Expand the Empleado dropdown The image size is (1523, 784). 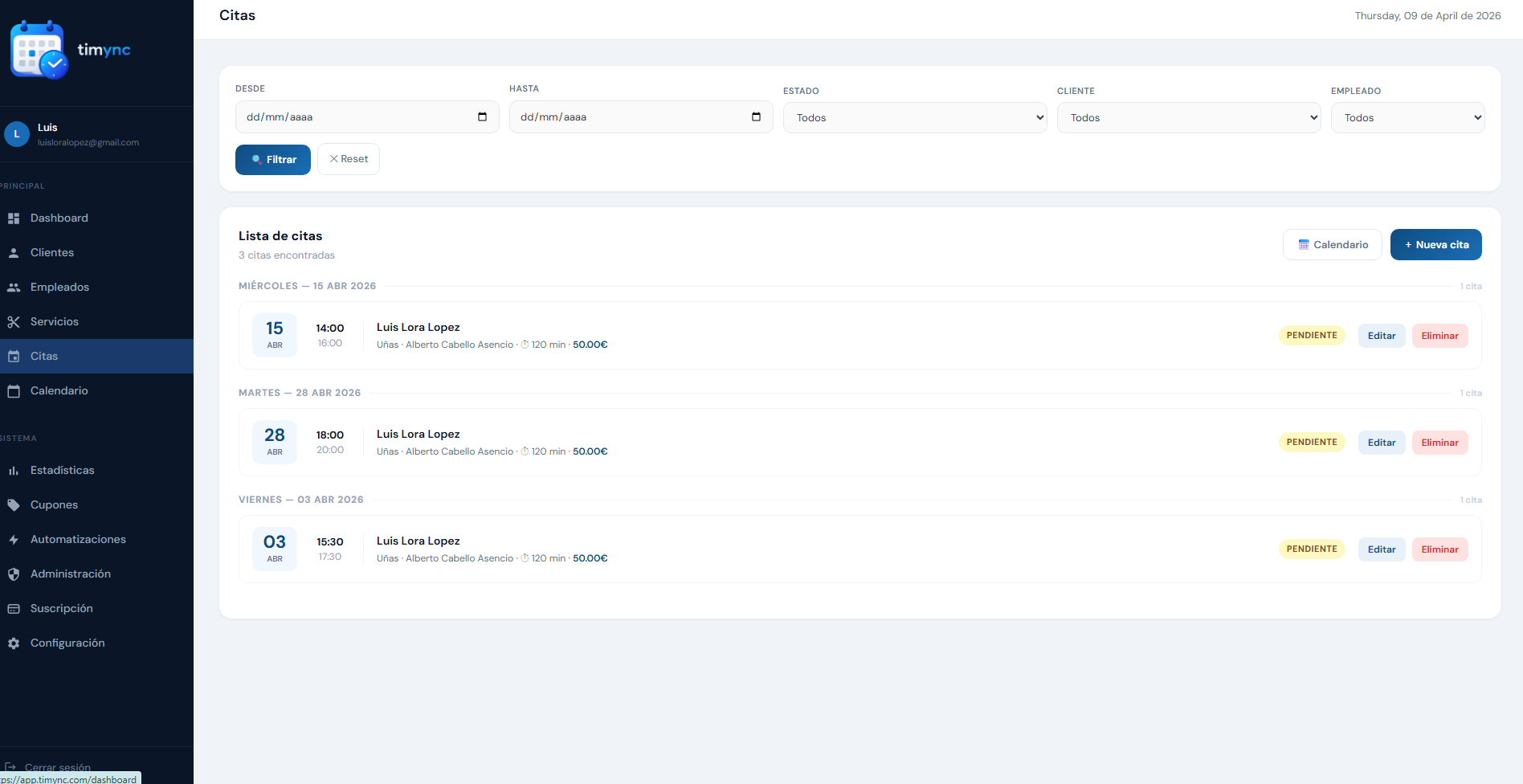click(x=1407, y=118)
